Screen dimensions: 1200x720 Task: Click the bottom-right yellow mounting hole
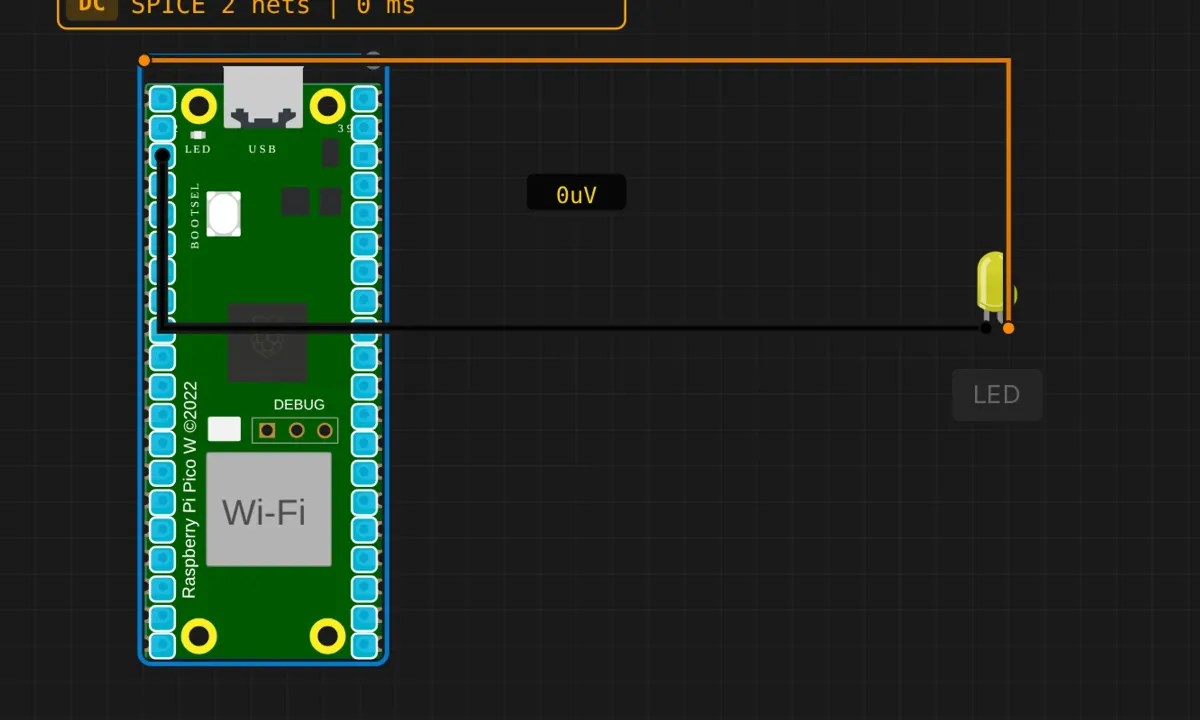point(328,635)
